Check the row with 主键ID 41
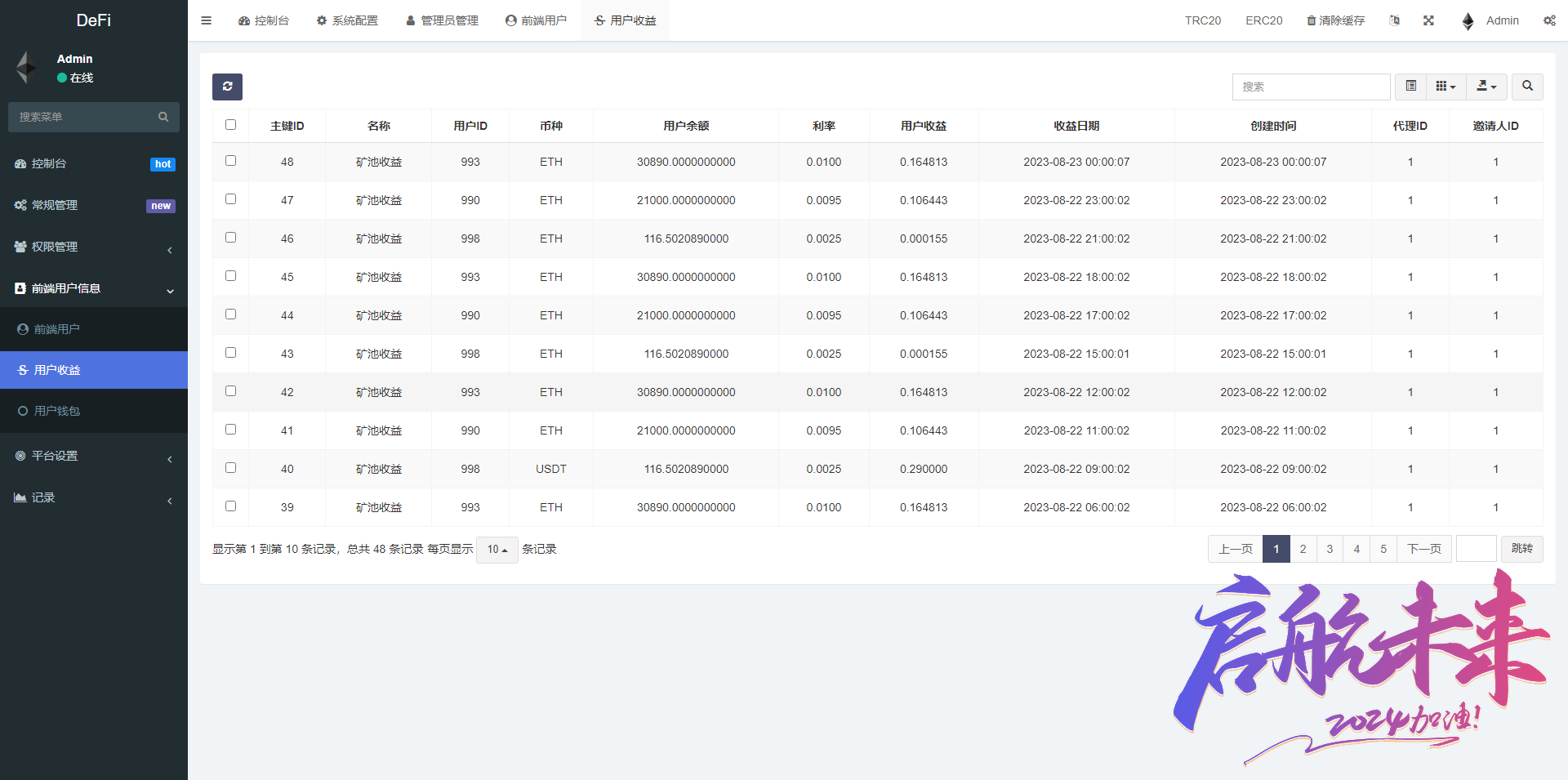 [x=230, y=430]
